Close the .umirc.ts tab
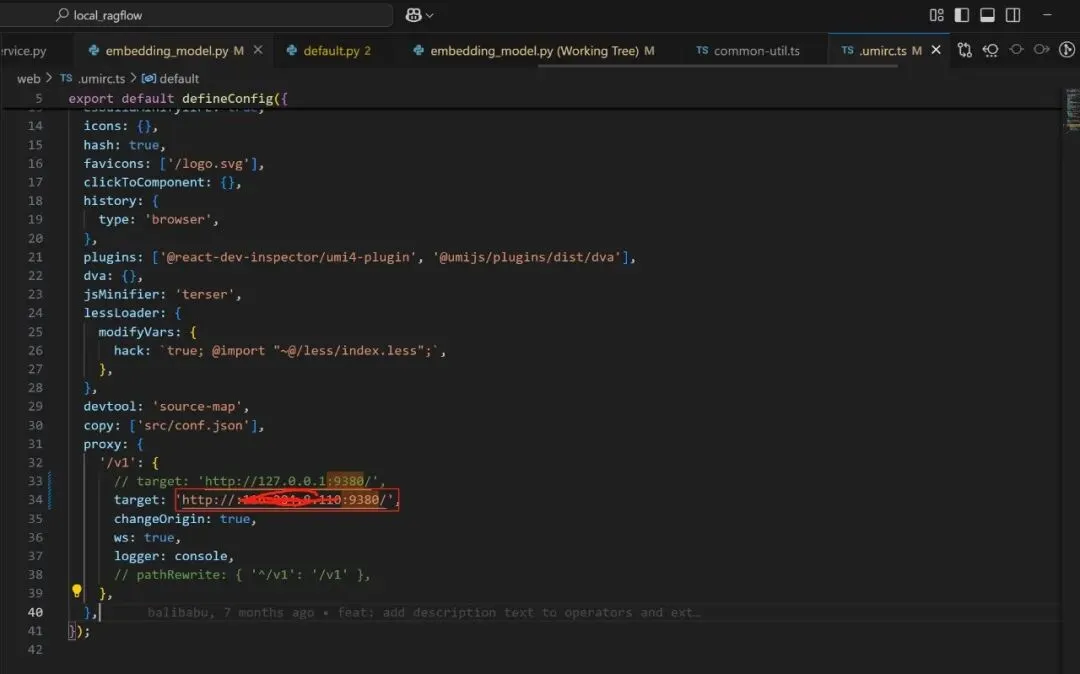1080x674 pixels. [x=936, y=50]
